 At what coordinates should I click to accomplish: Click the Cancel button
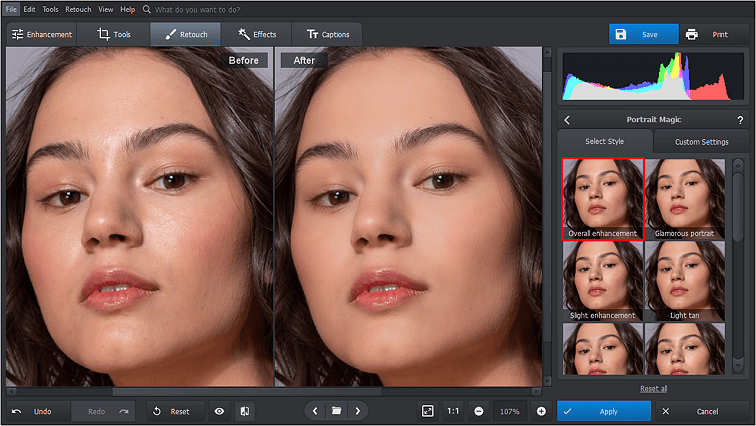point(701,411)
